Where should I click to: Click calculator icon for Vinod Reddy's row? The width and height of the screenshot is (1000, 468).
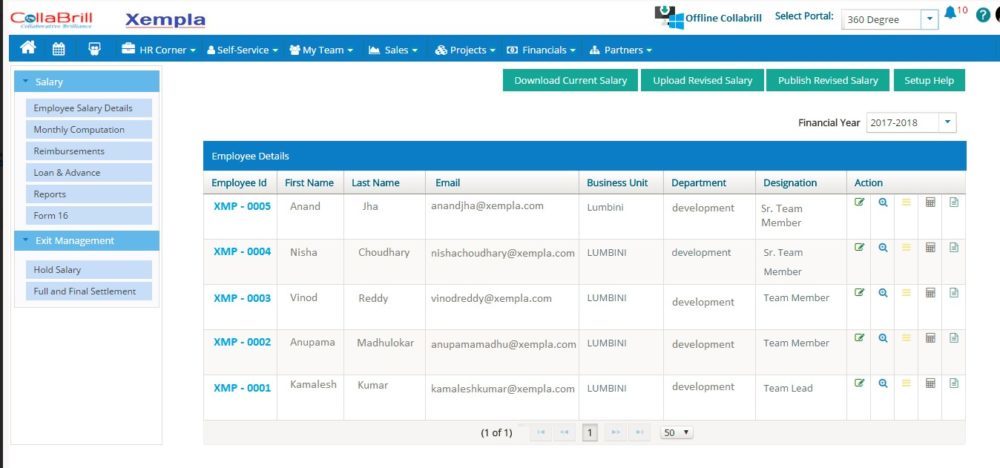point(930,292)
